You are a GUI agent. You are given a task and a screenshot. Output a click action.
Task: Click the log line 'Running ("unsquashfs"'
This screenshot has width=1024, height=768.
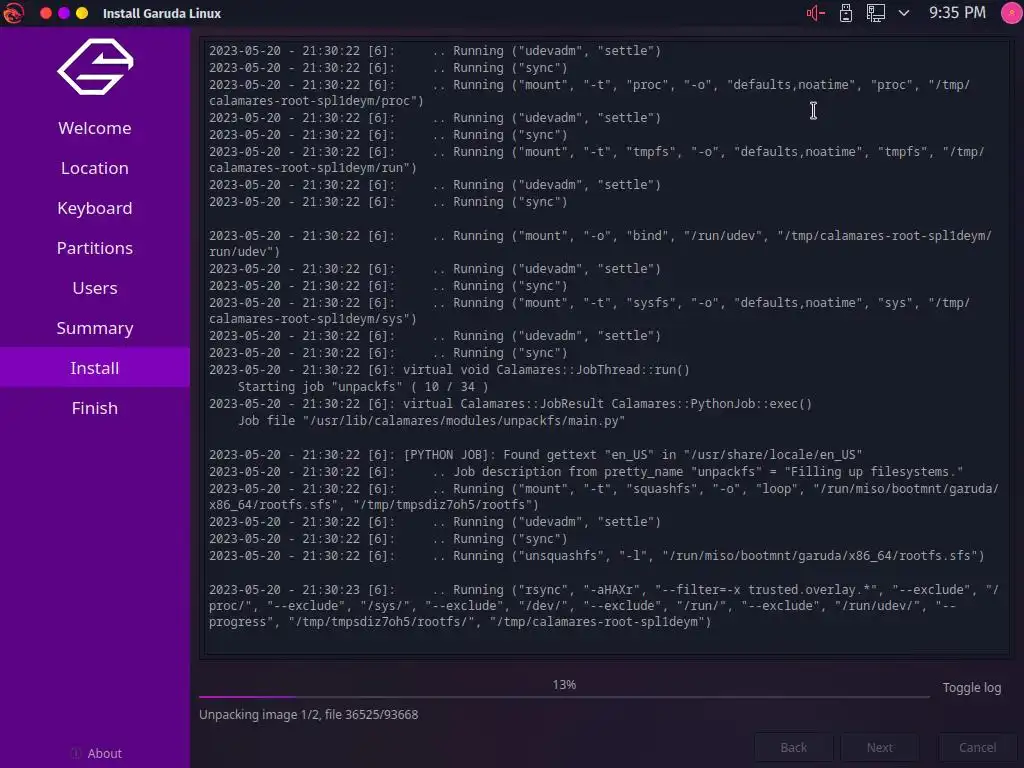pos(596,556)
